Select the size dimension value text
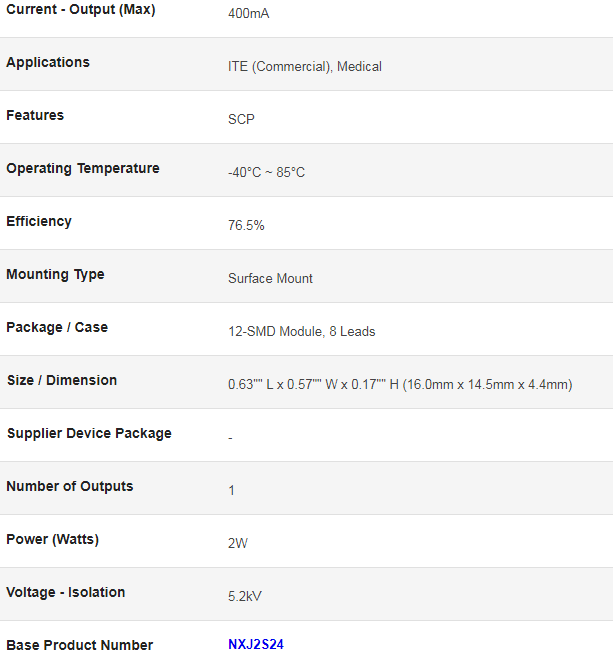Image resolution: width=613 pixels, height=661 pixels. [400, 384]
